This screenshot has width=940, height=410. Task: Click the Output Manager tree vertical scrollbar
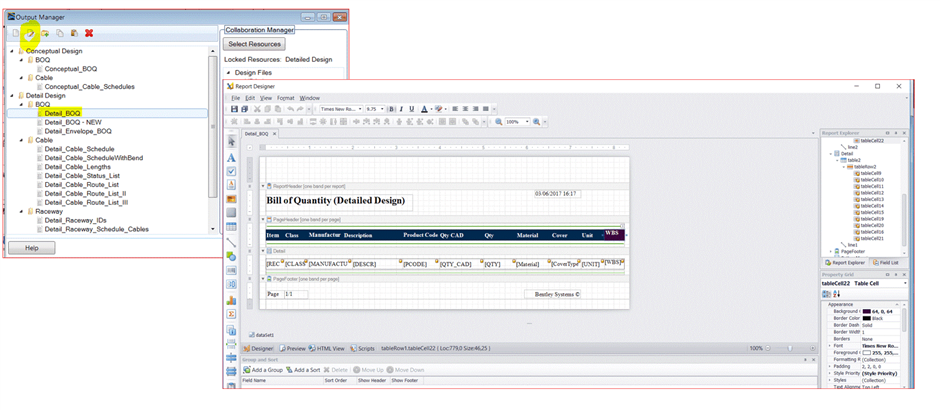pos(212,142)
